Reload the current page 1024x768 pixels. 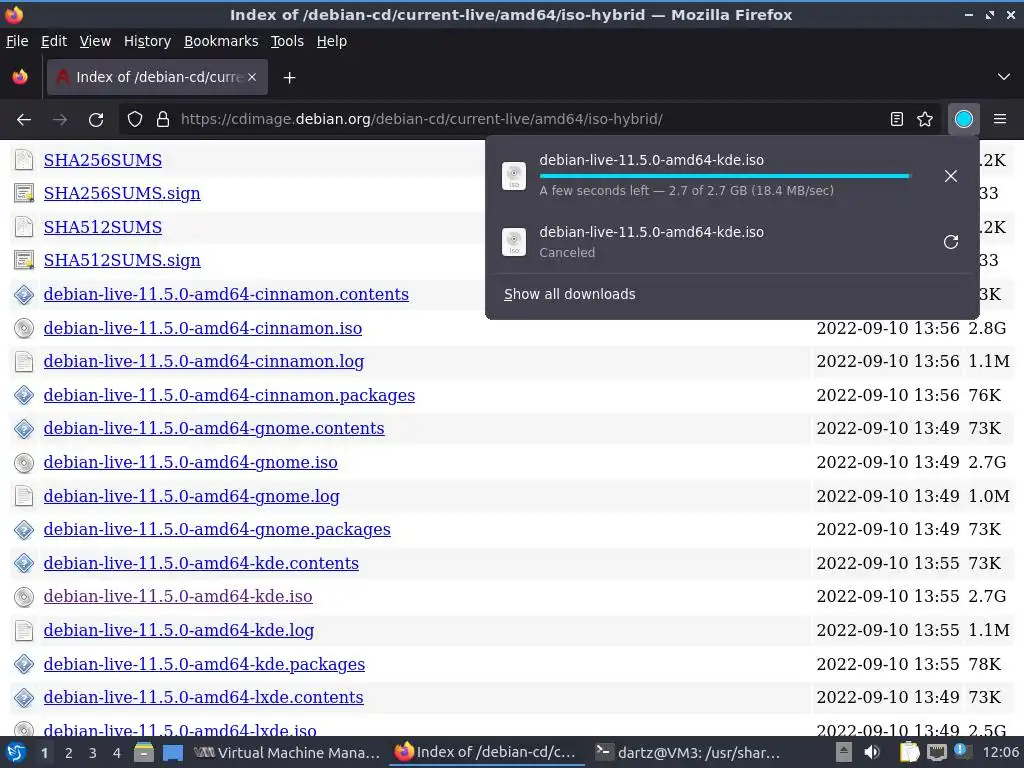[96, 120]
